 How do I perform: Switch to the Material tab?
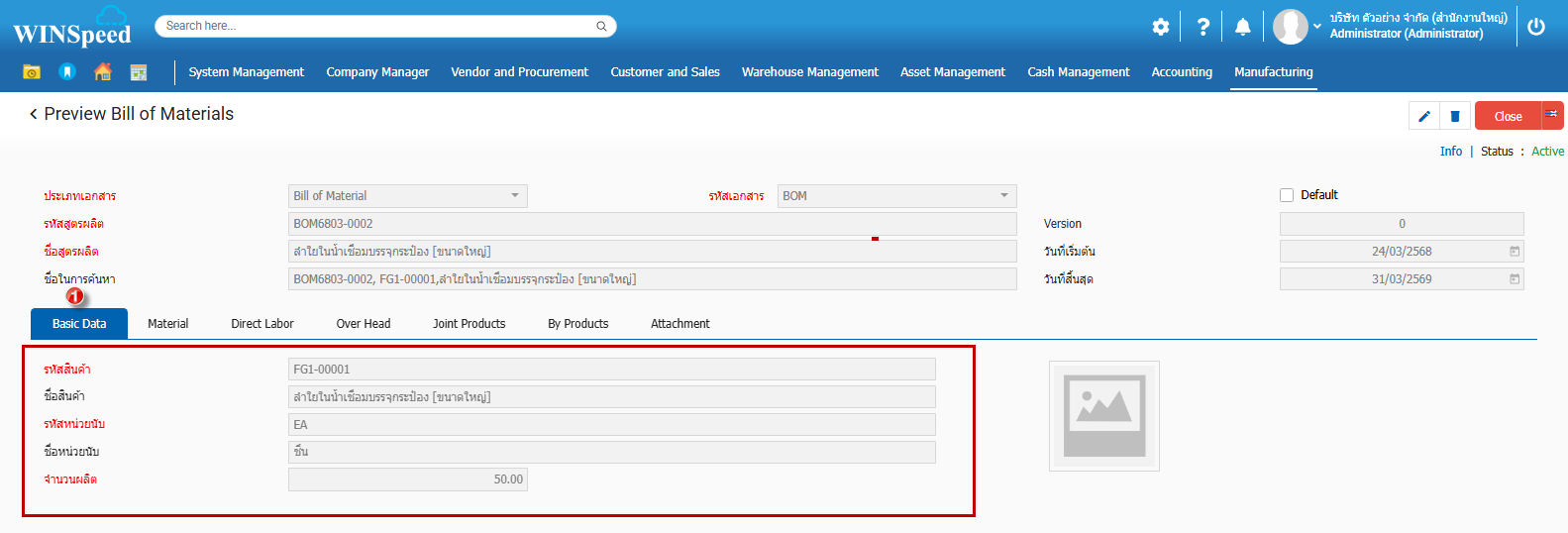pyautogui.click(x=167, y=324)
